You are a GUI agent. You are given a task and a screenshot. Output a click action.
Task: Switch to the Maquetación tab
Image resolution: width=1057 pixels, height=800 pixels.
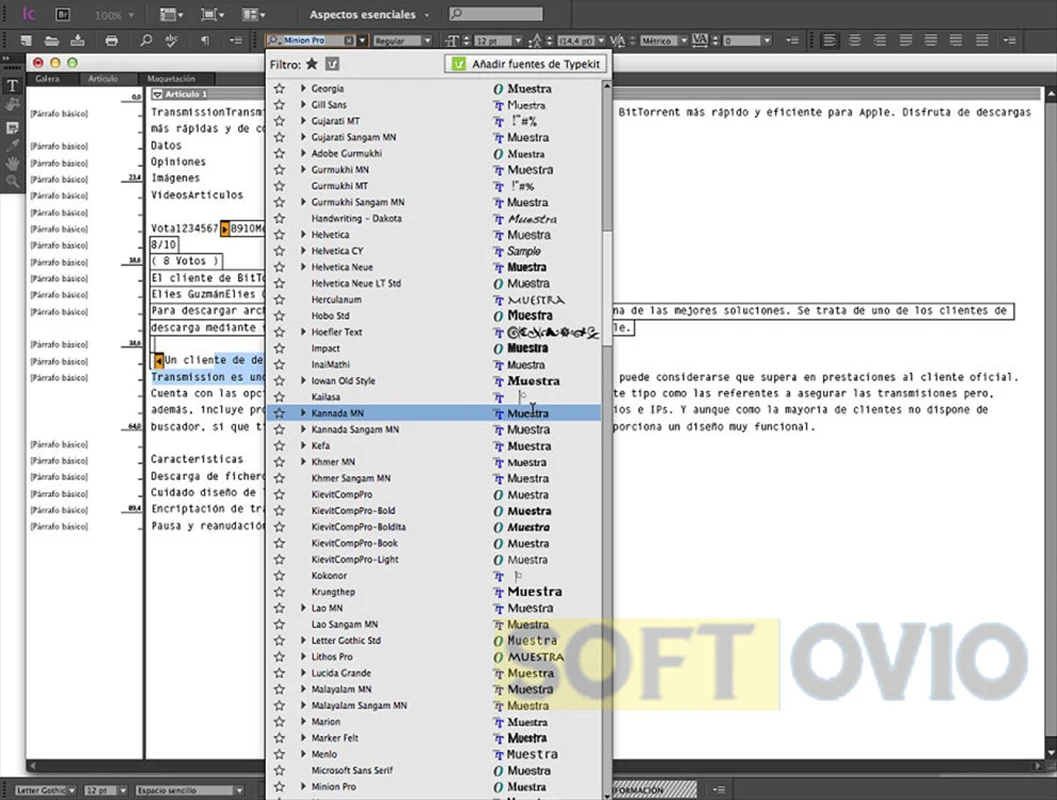coord(171,78)
